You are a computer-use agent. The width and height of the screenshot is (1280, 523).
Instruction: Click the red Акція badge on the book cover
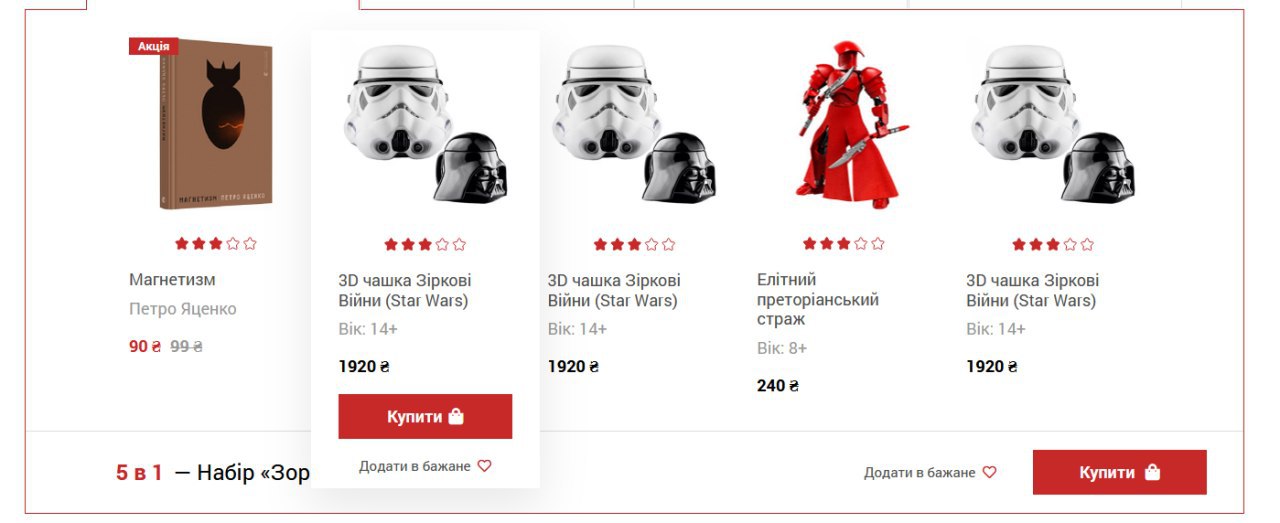click(x=154, y=46)
